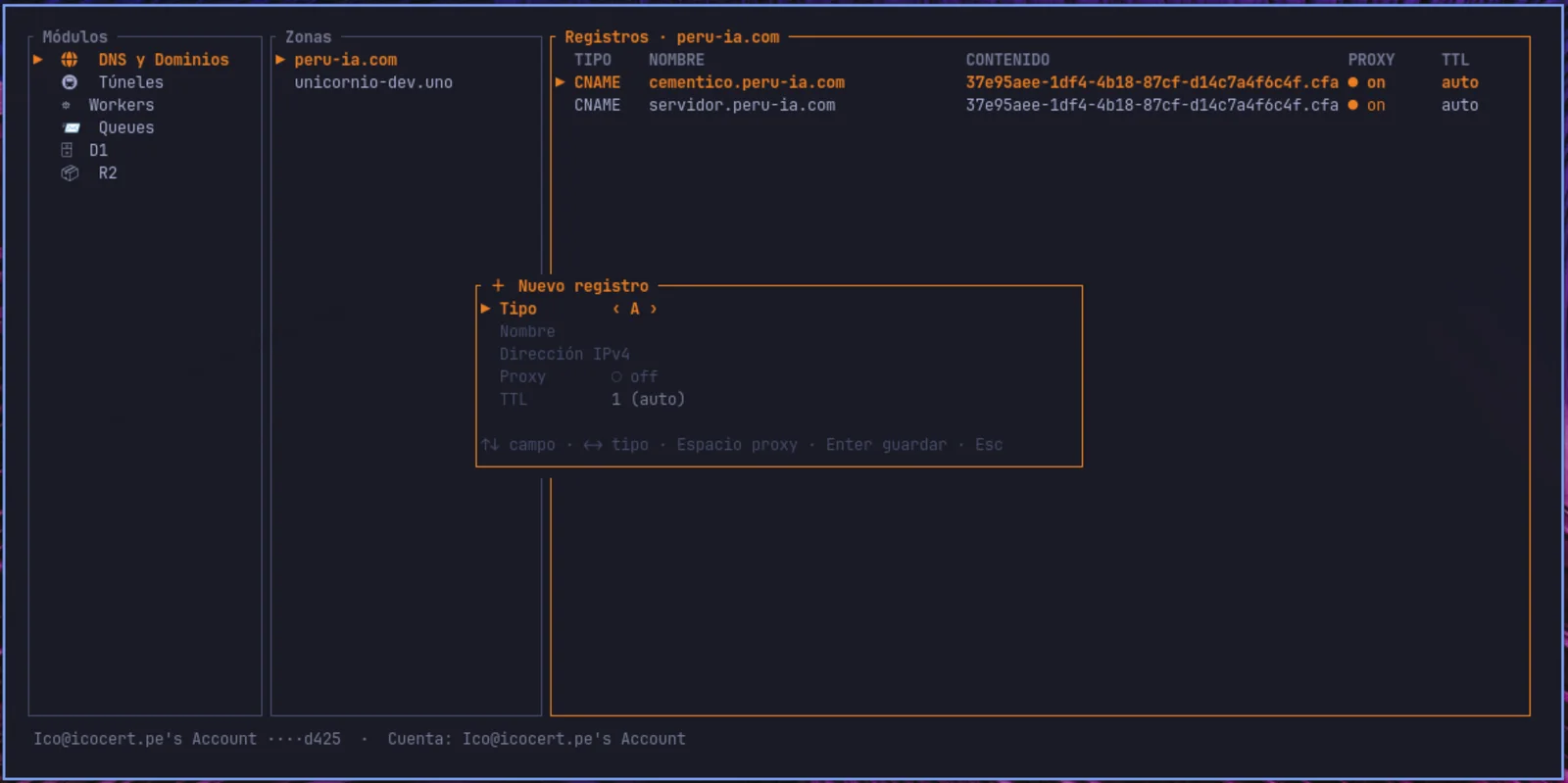Toggle proxy dot for servidor.peru-ia.com record
The width and height of the screenshot is (1568, 783).
coord(1352,105)
